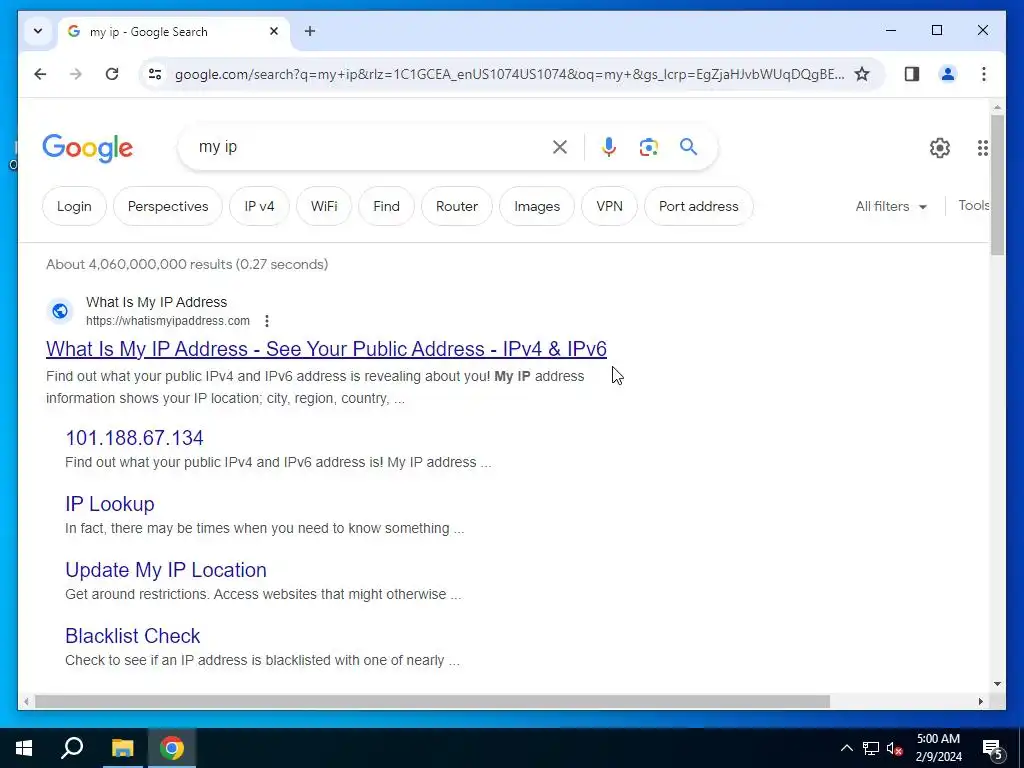Select the Router filter chip
The image size is (1024, 768).
456,206
